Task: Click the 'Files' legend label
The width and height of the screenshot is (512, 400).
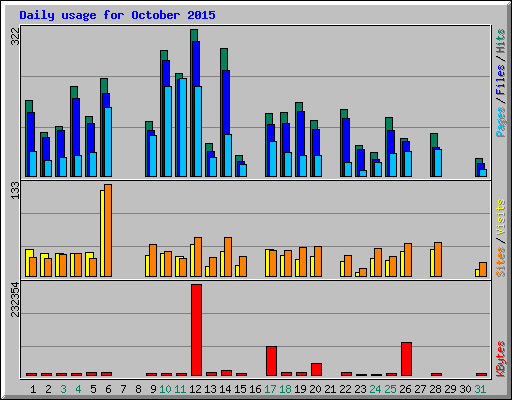Action: click(x=501, y=79)
